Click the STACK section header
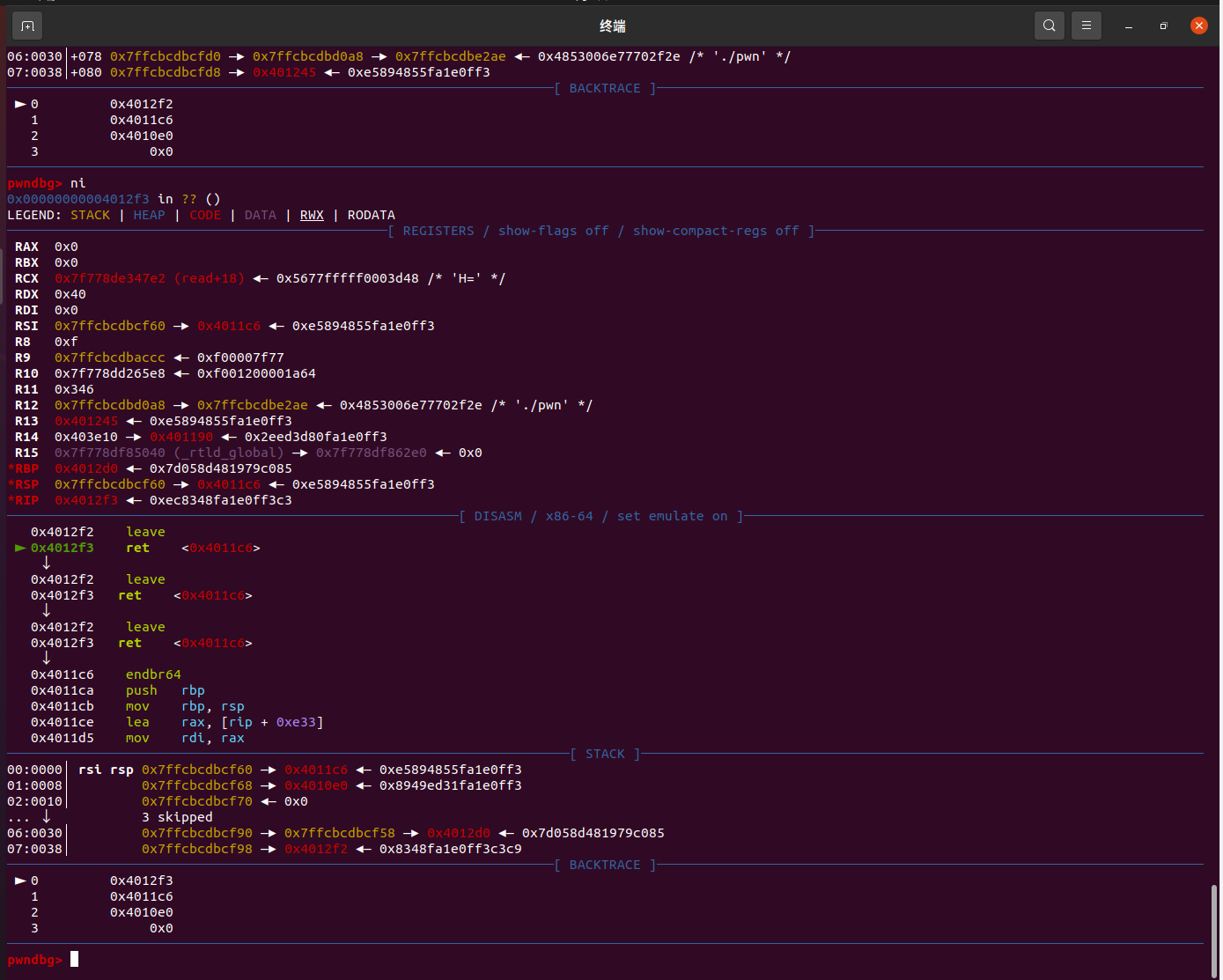The image size is (1223, 980). (x=605, y=754)
